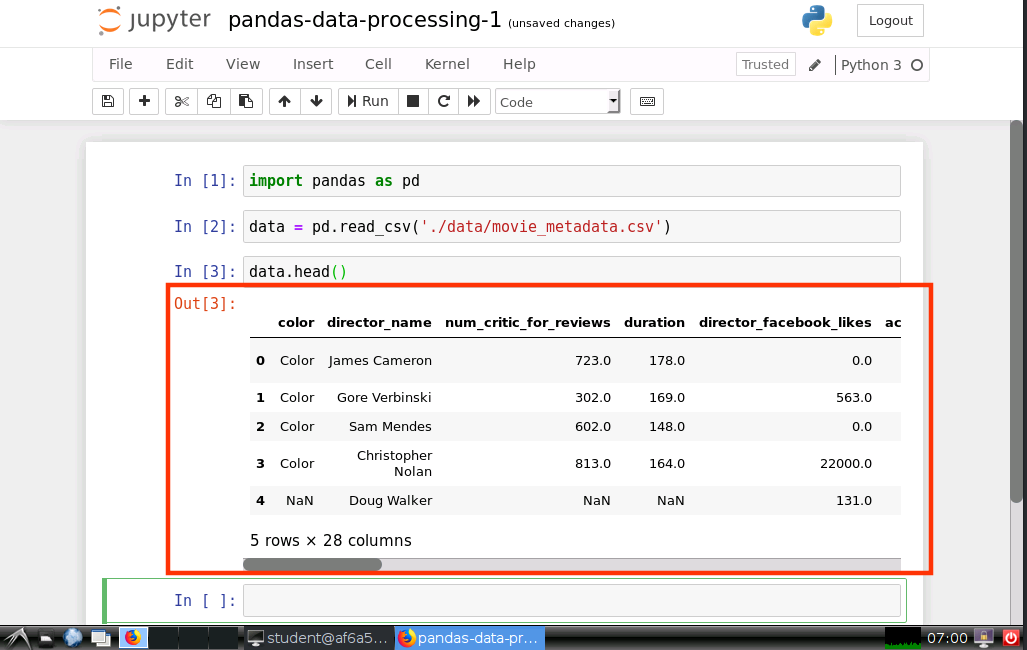Image resolution: width=1027 pixels, height=650 pixels.
Task: Click the 07:00 taskbar clock
Action: pos(947,638)
